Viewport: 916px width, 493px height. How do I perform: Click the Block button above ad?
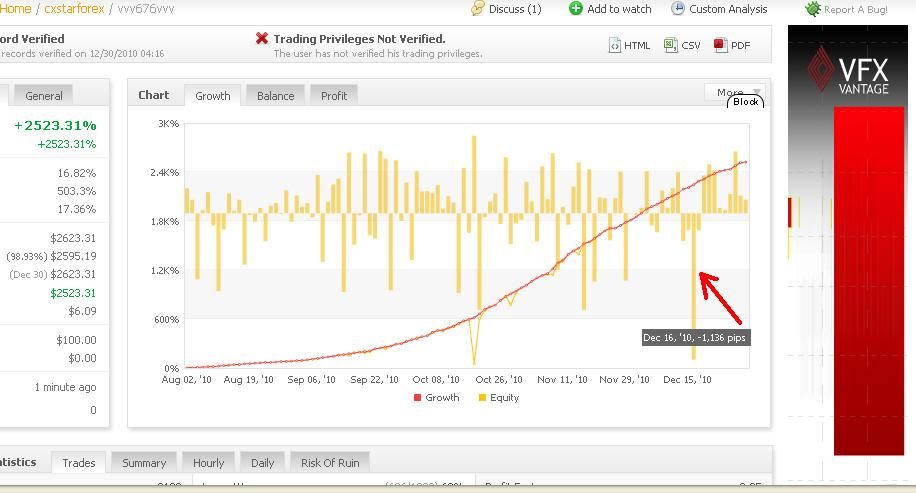tap(746, 102)
